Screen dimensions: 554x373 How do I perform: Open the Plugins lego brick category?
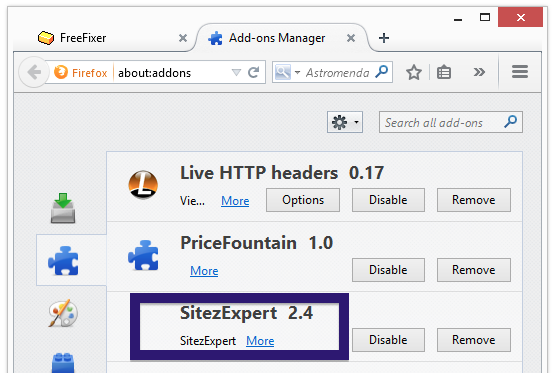point(63,363)
